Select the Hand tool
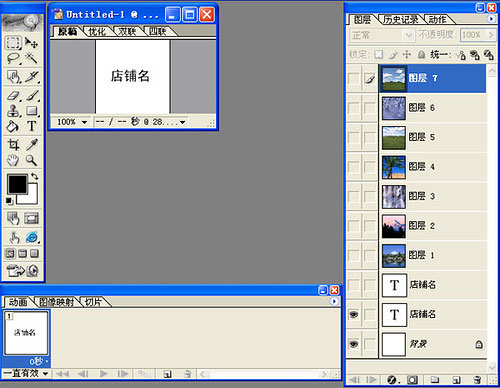 coord(13,160)
